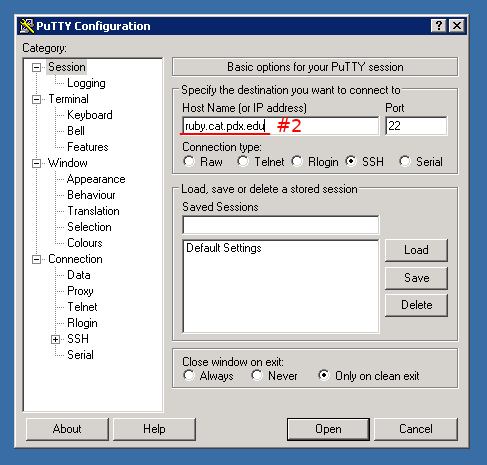Open the Appearance category
The width and height of the screenshot is (487, 465).
pyautogui.click(x=96, y=179)
